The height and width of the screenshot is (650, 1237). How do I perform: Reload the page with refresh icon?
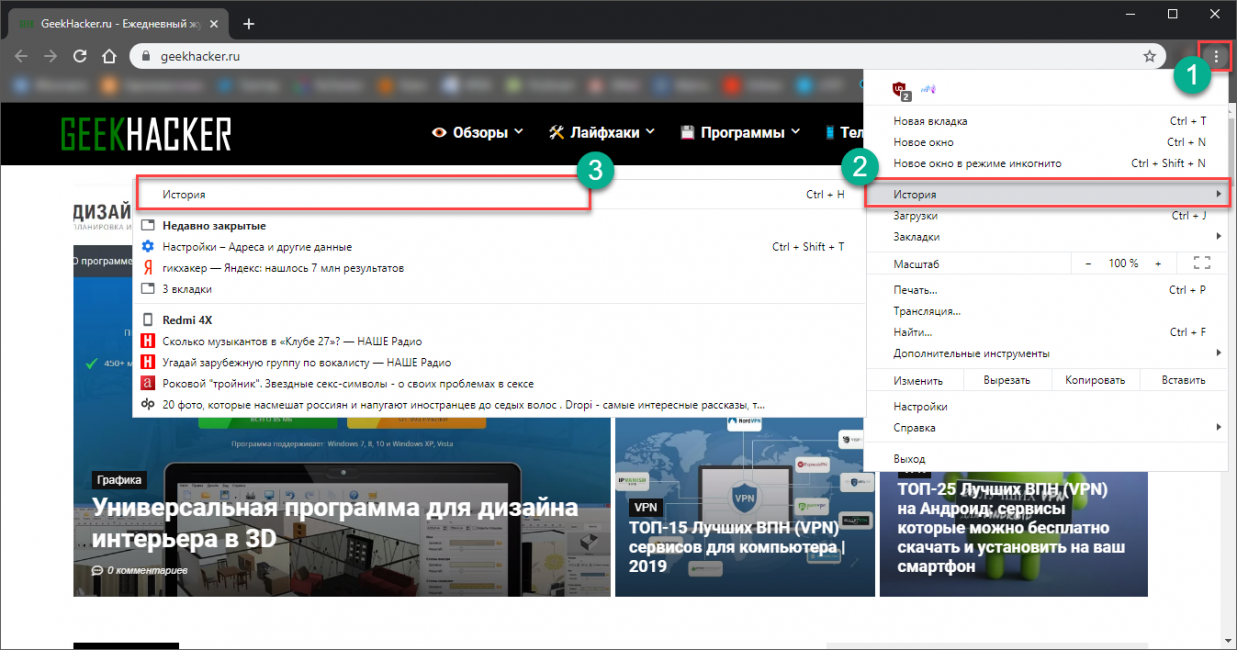coord(80,57)
